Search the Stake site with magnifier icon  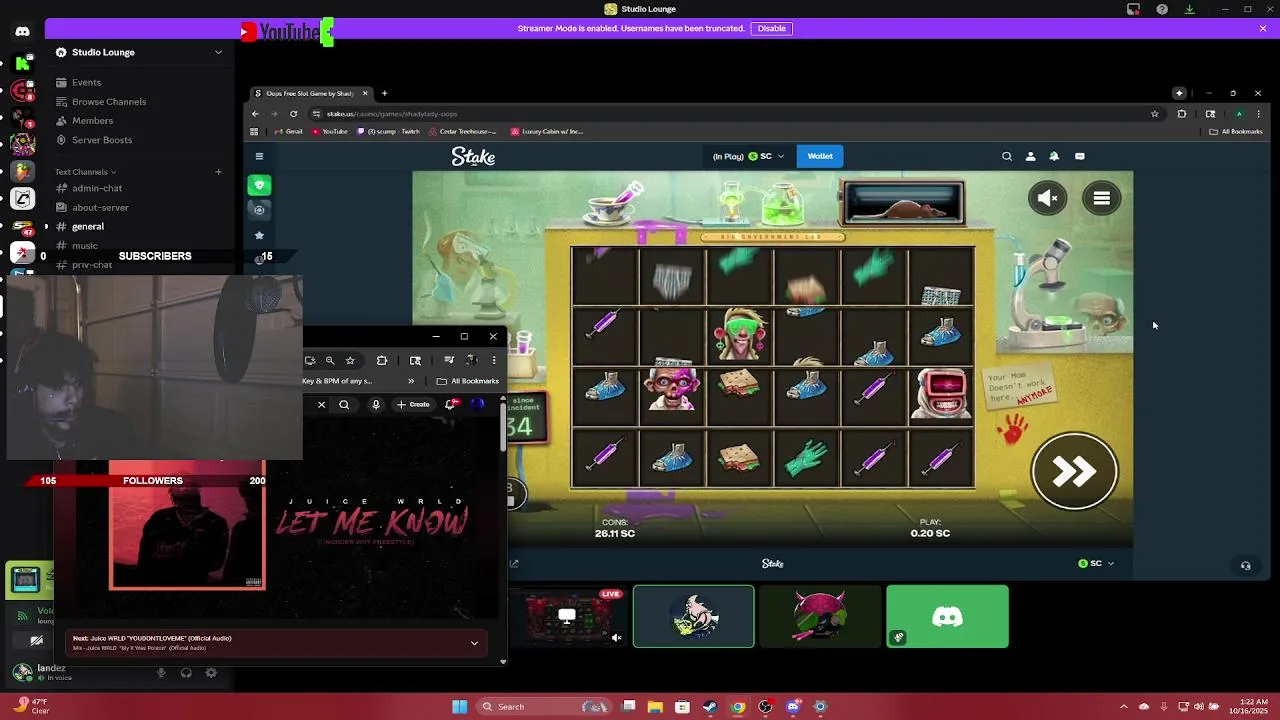pos(1007,156)
